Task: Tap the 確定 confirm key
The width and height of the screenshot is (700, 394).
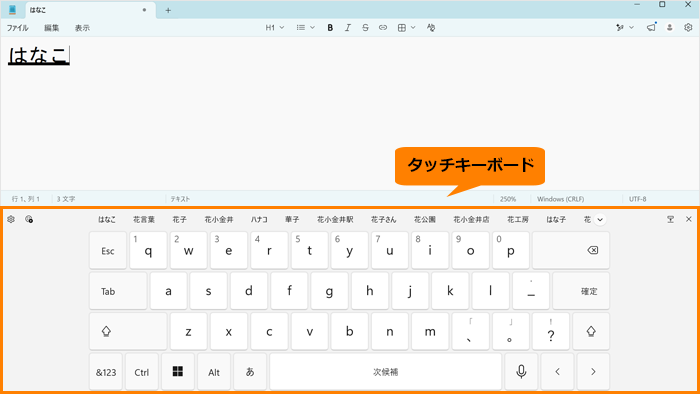Action: pyautogui.click(x=581, y=291)
